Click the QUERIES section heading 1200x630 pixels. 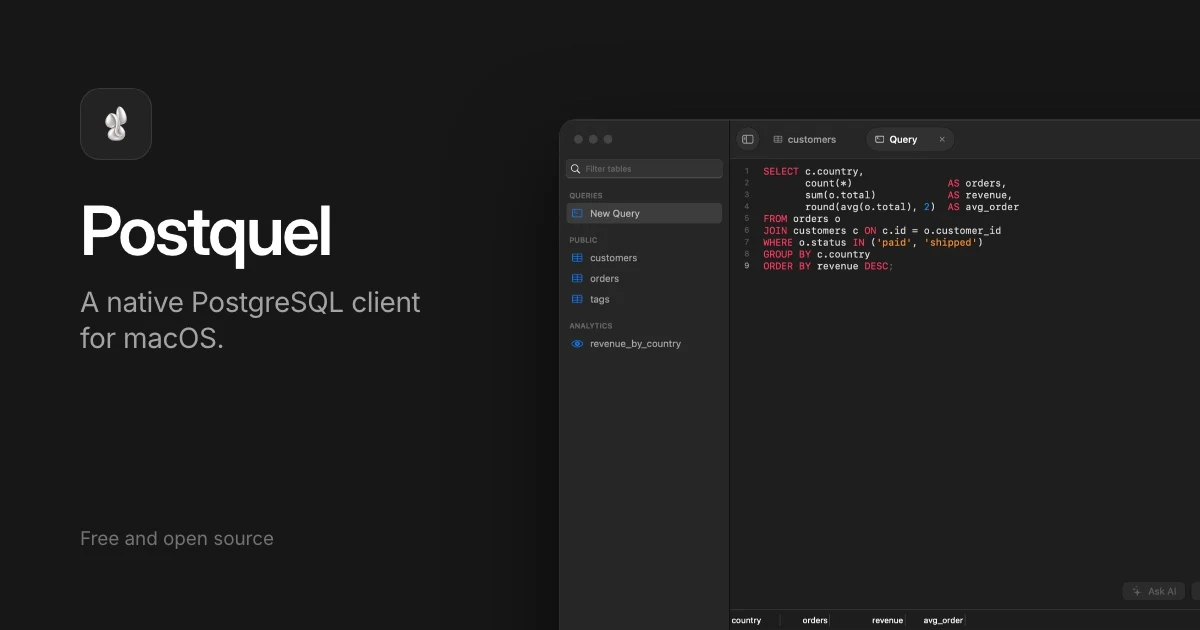(x=586, y=196)
